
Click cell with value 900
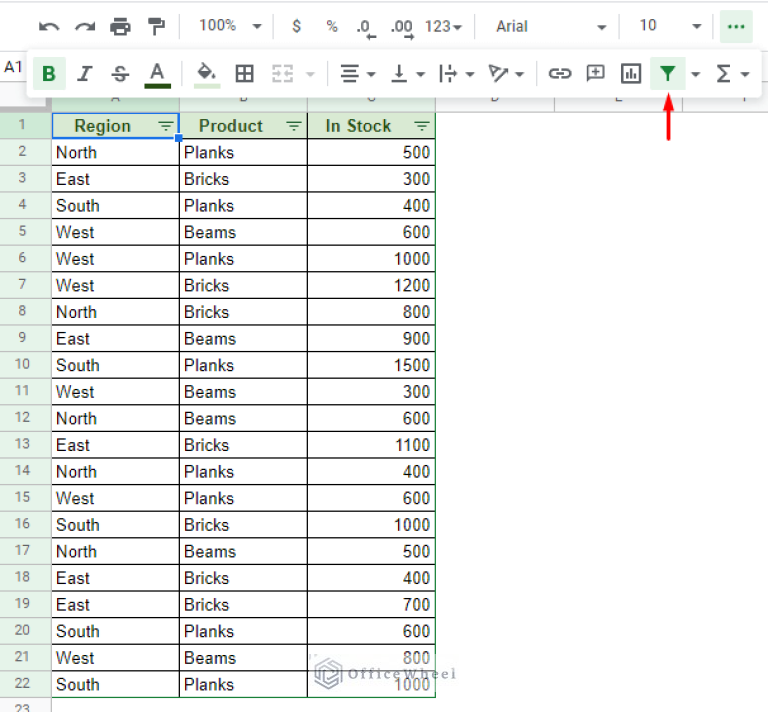[371, 339]
